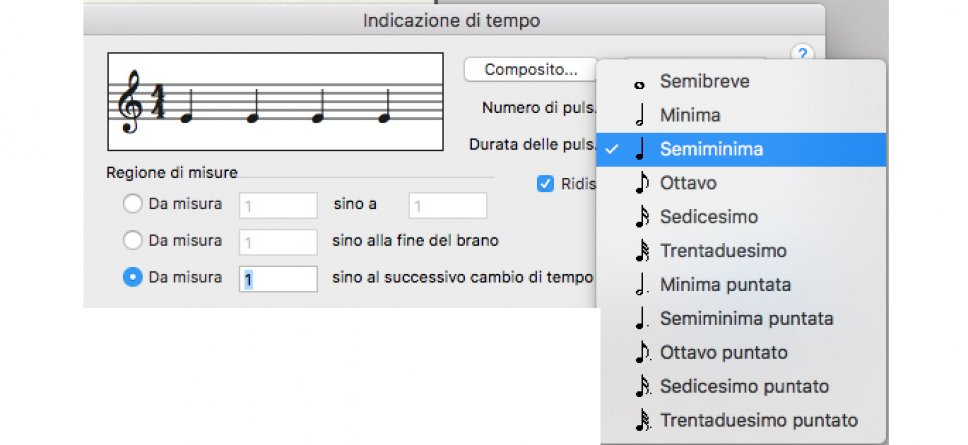Click the active measure number field
The width and height of the screenshot is (968, 445).
coord(278,278)
